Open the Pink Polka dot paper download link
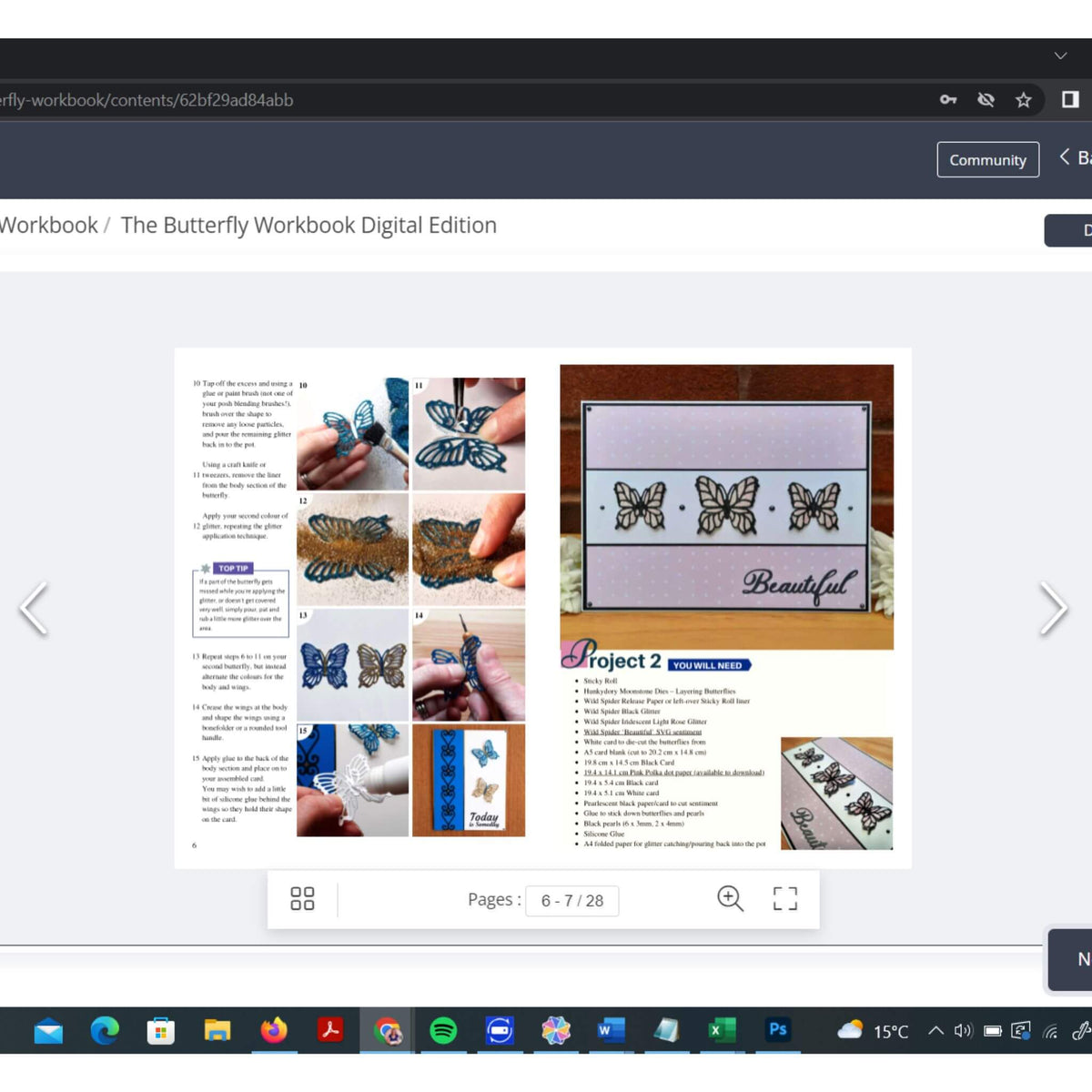Screen dimensions: 1092x1092 coord(673,772)
